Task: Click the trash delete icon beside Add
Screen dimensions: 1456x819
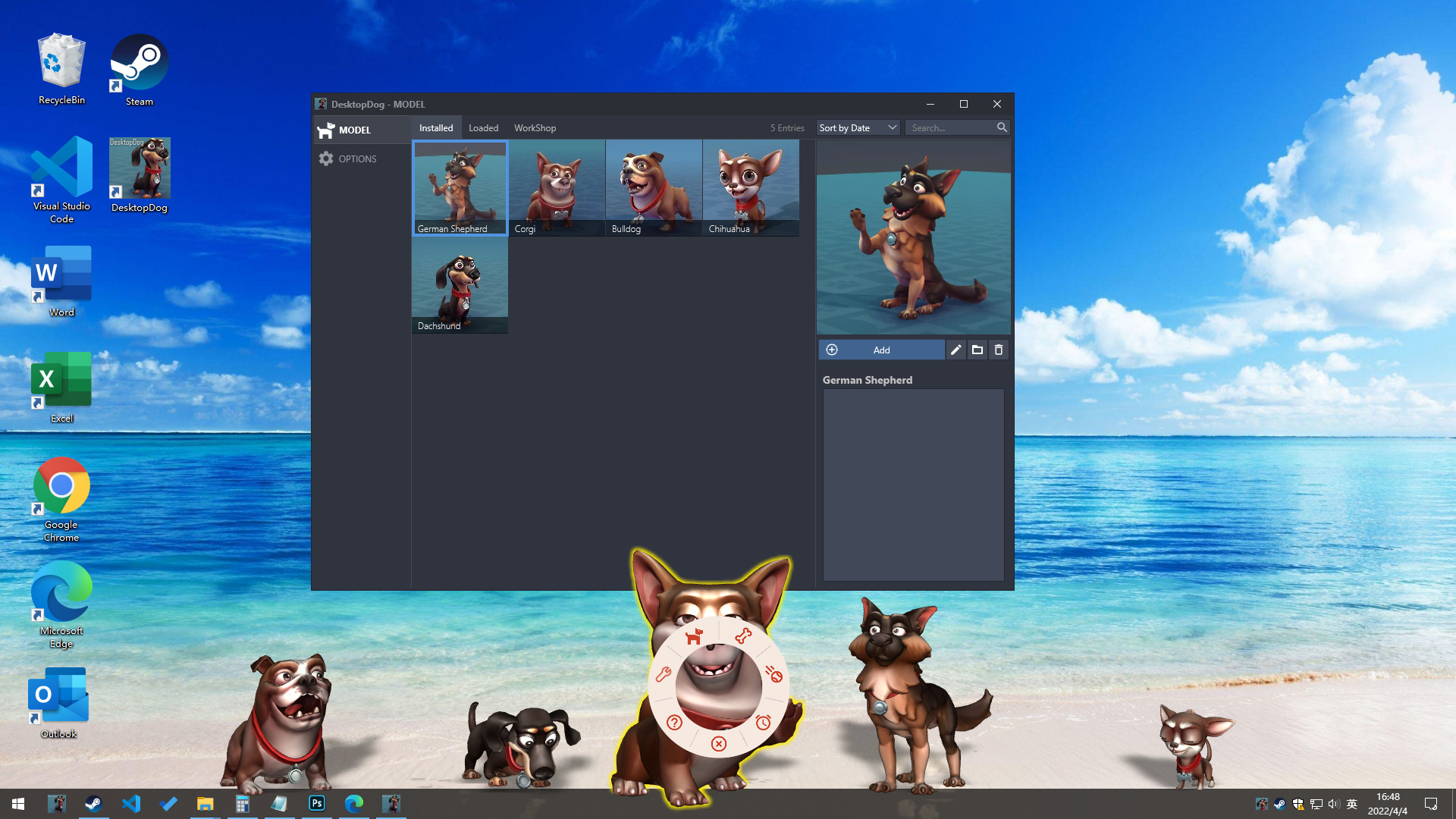Action: pos(999,350)
